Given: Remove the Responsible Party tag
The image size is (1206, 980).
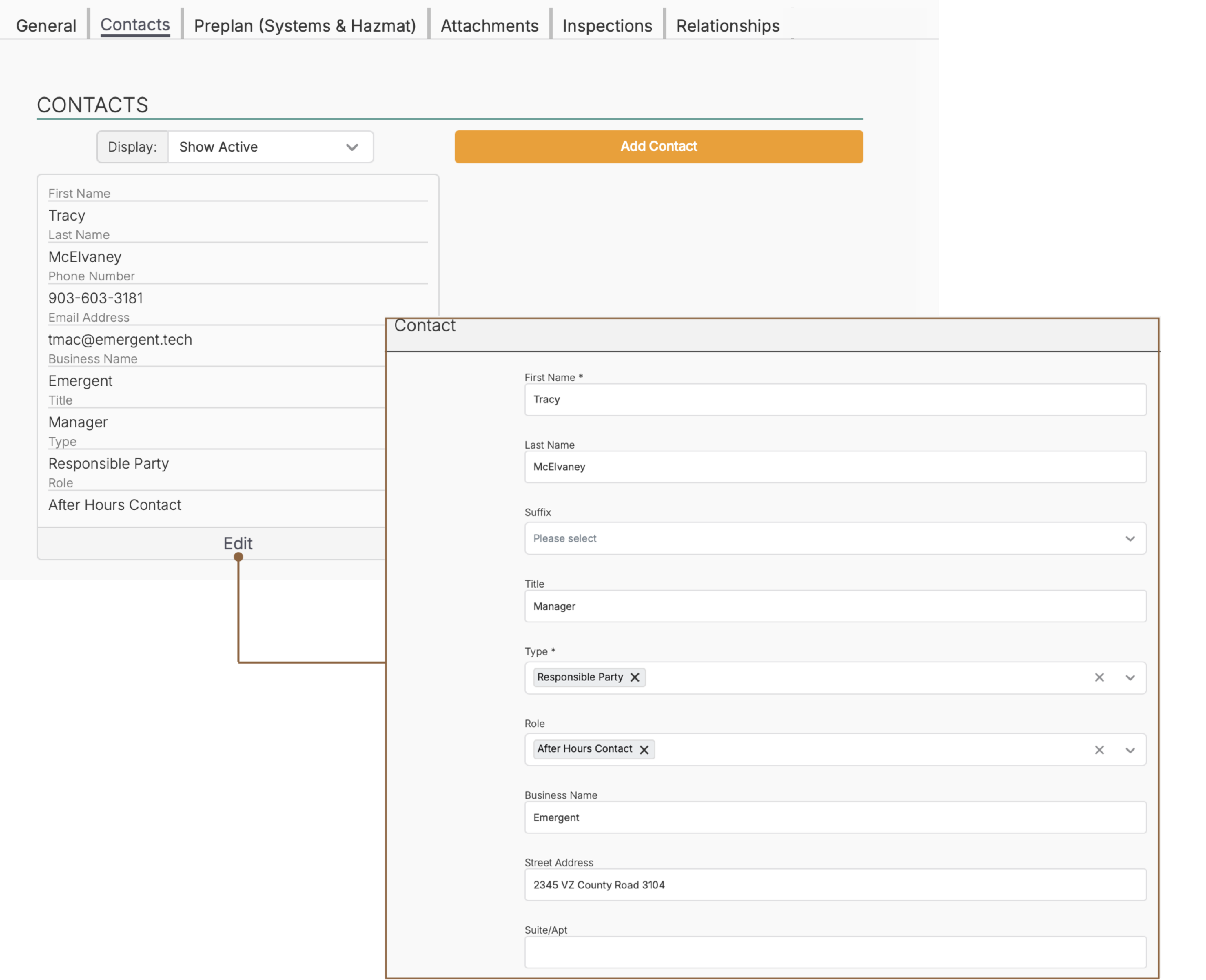Looking at the screenshot, I should tap(635, 677).
